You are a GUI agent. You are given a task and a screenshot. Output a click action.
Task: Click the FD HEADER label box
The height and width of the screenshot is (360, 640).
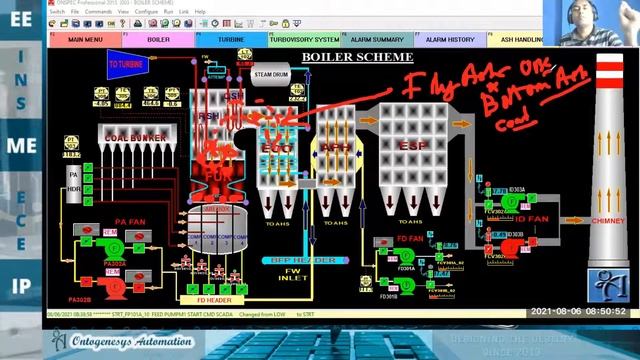(212, 300)
